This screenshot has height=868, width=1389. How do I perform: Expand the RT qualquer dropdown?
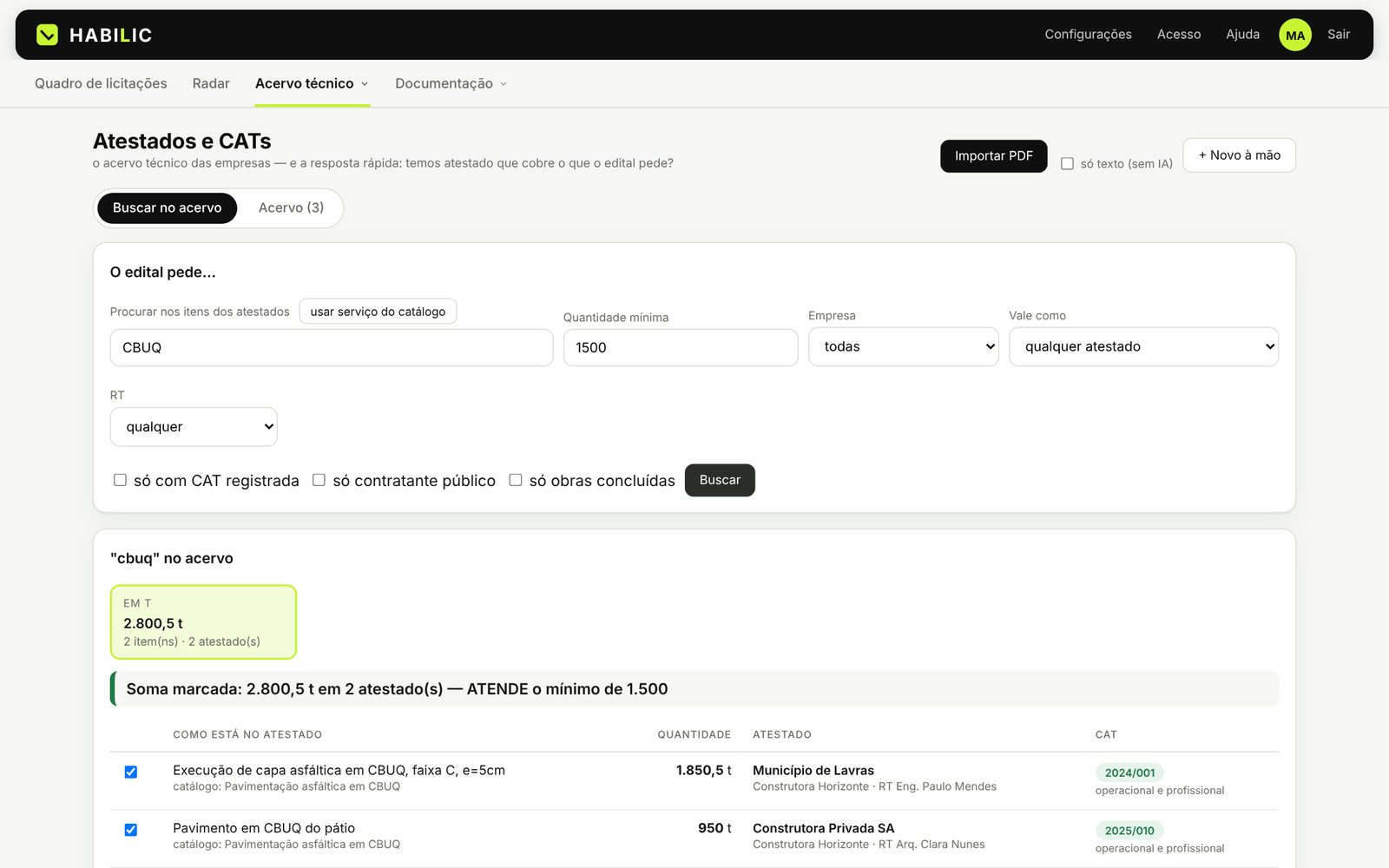pyautogui.click(x=194, y=427)
